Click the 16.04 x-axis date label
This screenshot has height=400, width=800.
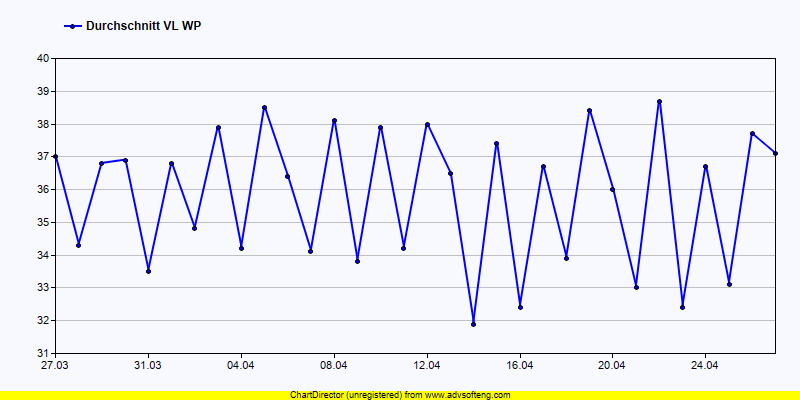[x=519, y=366]
